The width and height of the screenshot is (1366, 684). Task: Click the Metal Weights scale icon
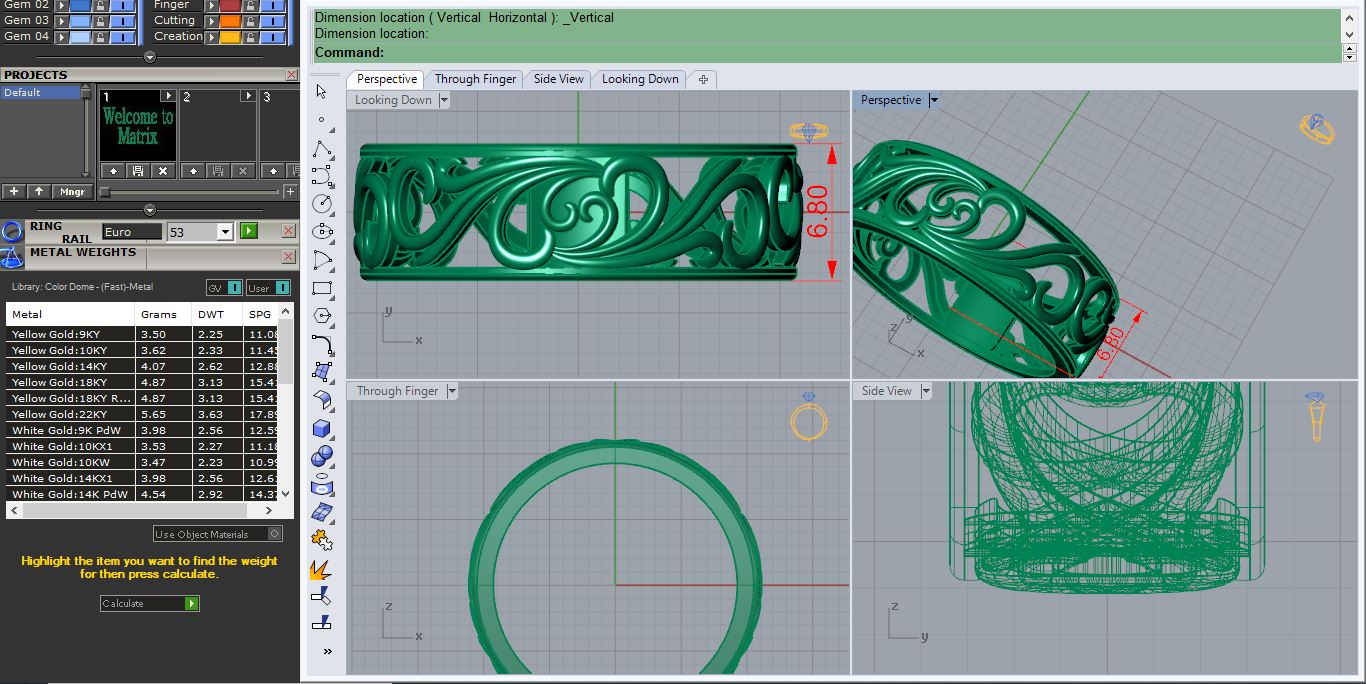point(12,257)
